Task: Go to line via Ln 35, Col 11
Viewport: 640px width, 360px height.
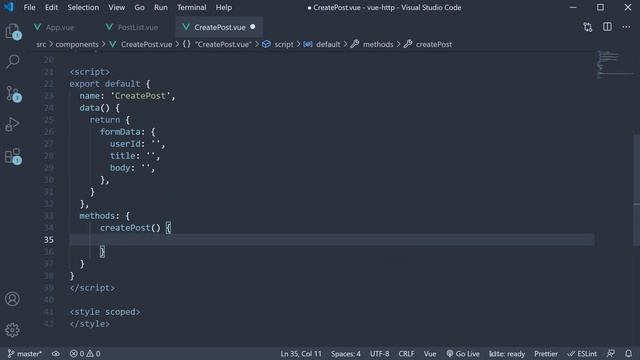Action: click(x=301, y=354)
